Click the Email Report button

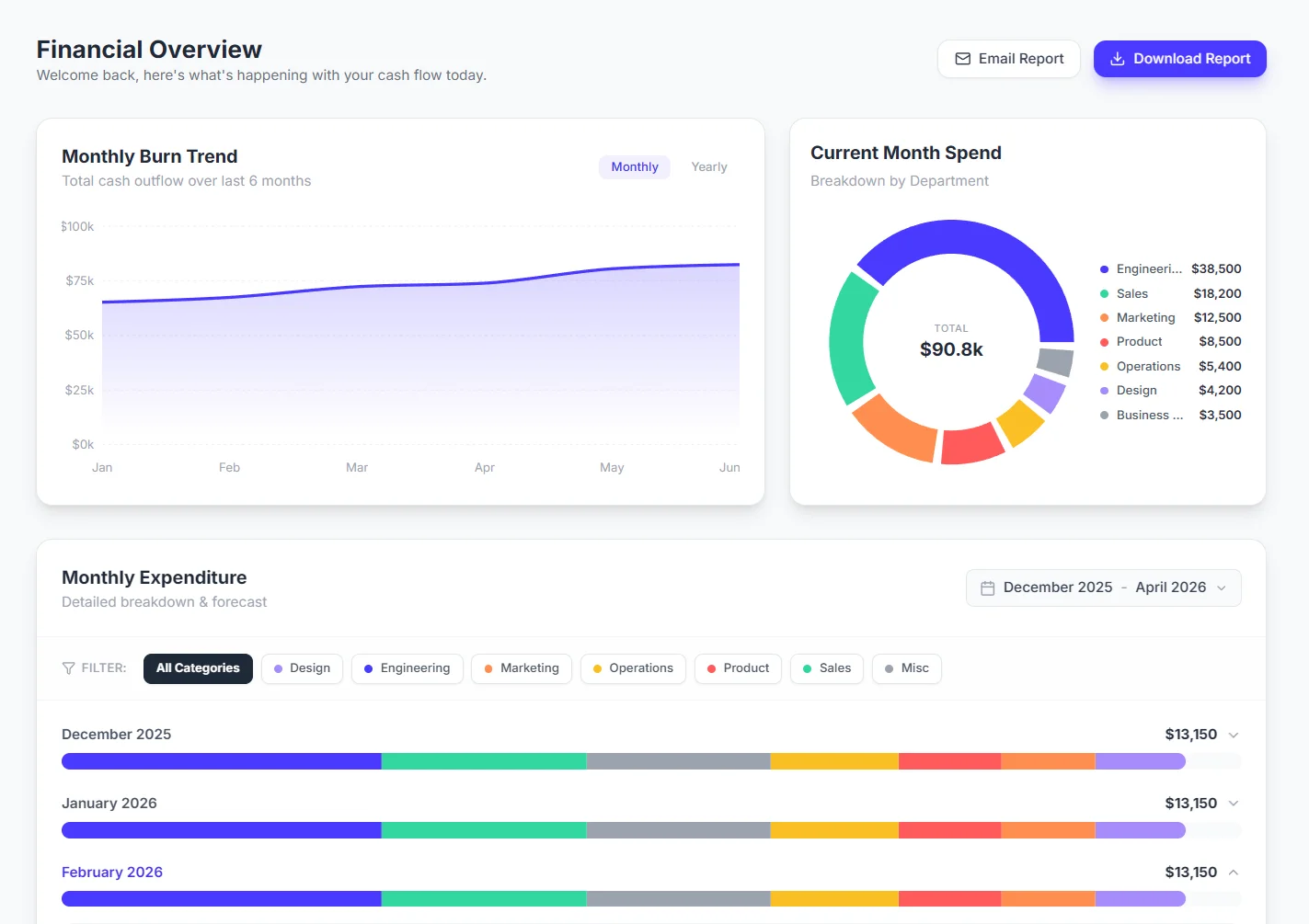(1009, 58)
